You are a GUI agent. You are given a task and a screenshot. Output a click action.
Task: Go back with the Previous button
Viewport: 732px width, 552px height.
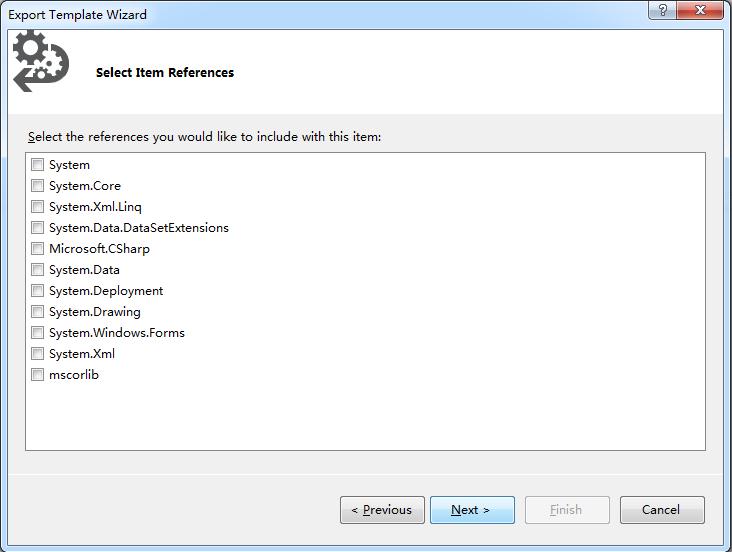click(x=382, y=510)
